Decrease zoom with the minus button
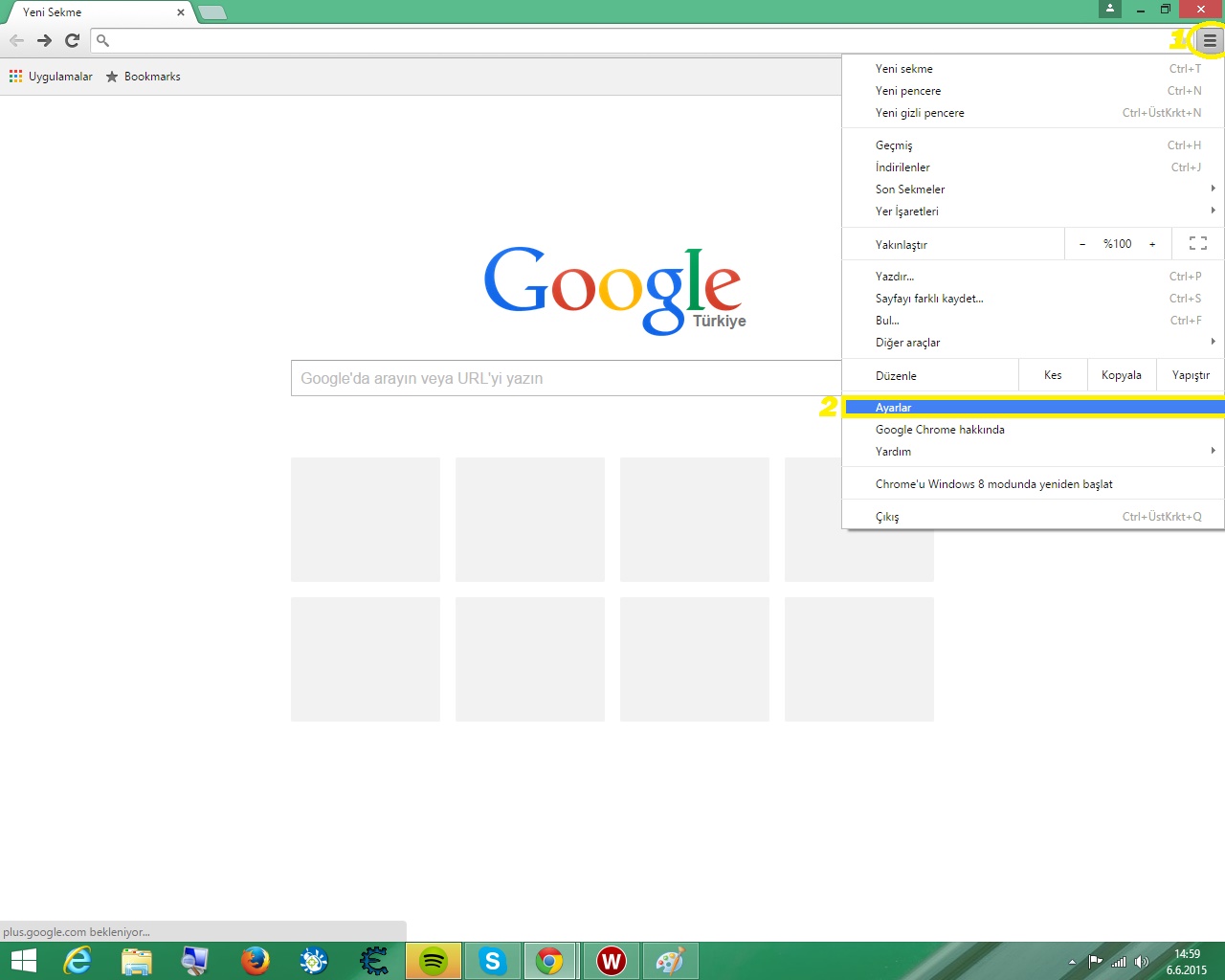1225x980 pixels. coord(1082,244)
